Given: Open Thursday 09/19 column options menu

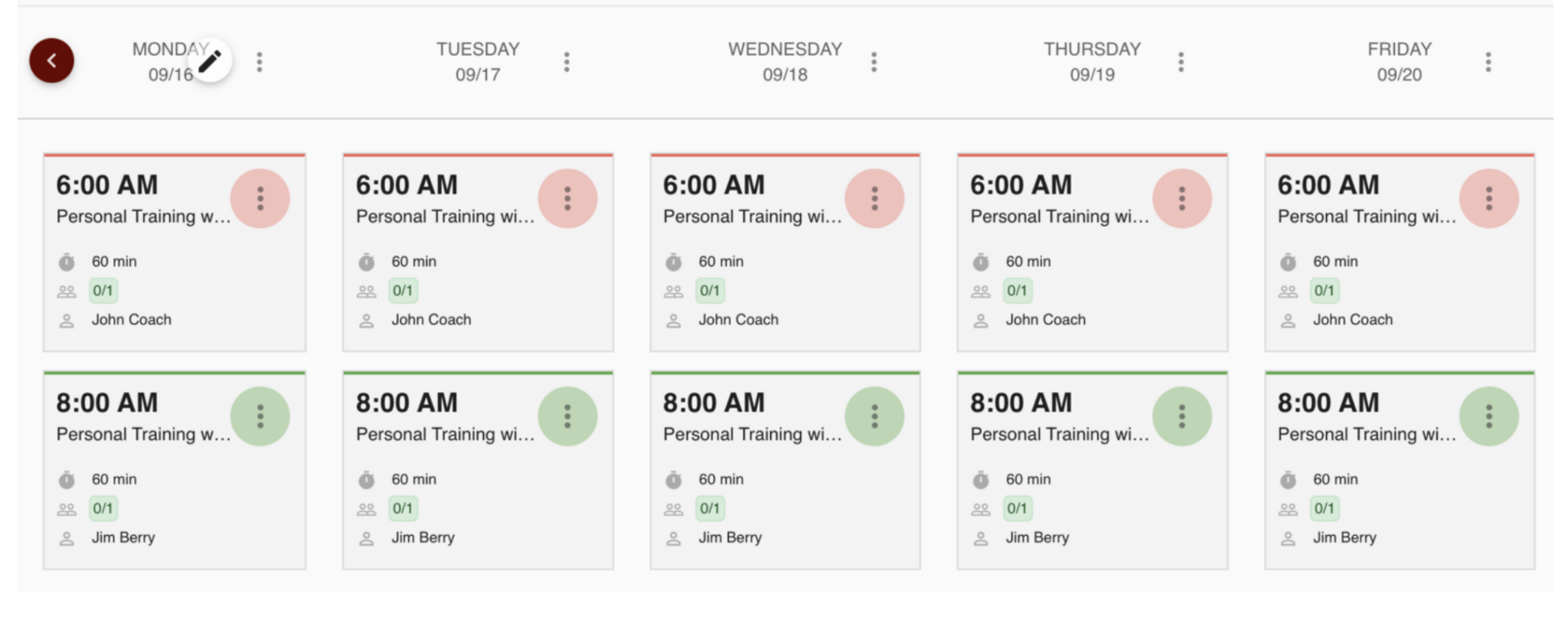Looking at the screenshot, I should 1181,62.
